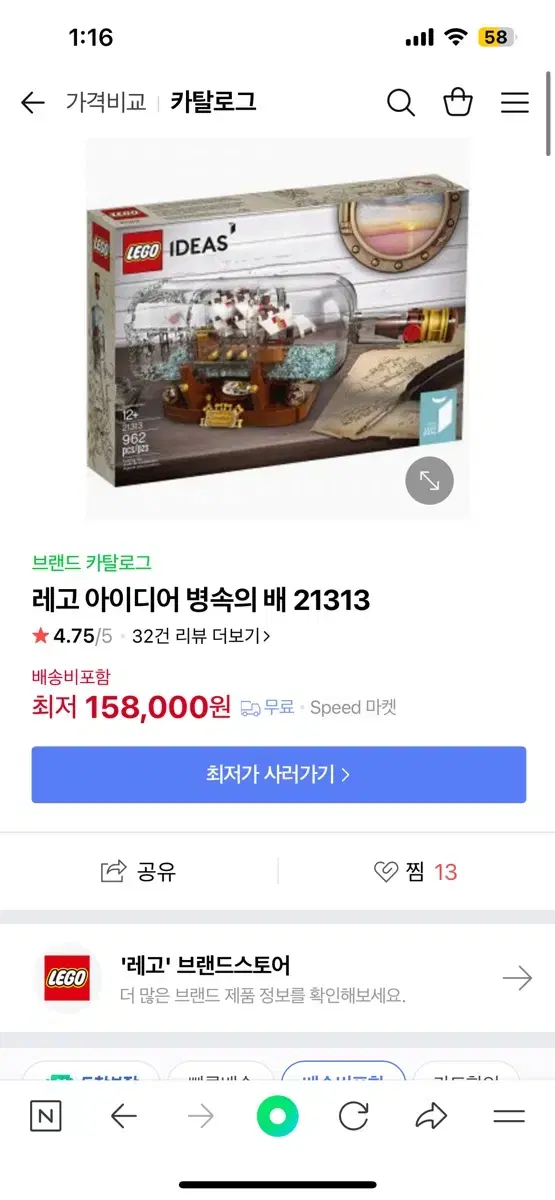Tap the back arrow in header
555x1200 pixels.
click(33, 102)
